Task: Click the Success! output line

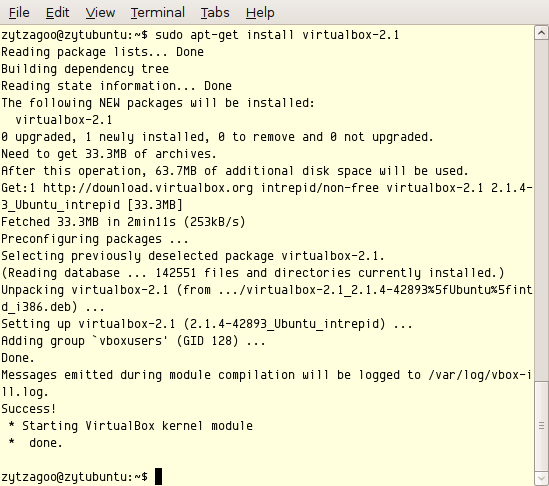Action: pos(28,409)
